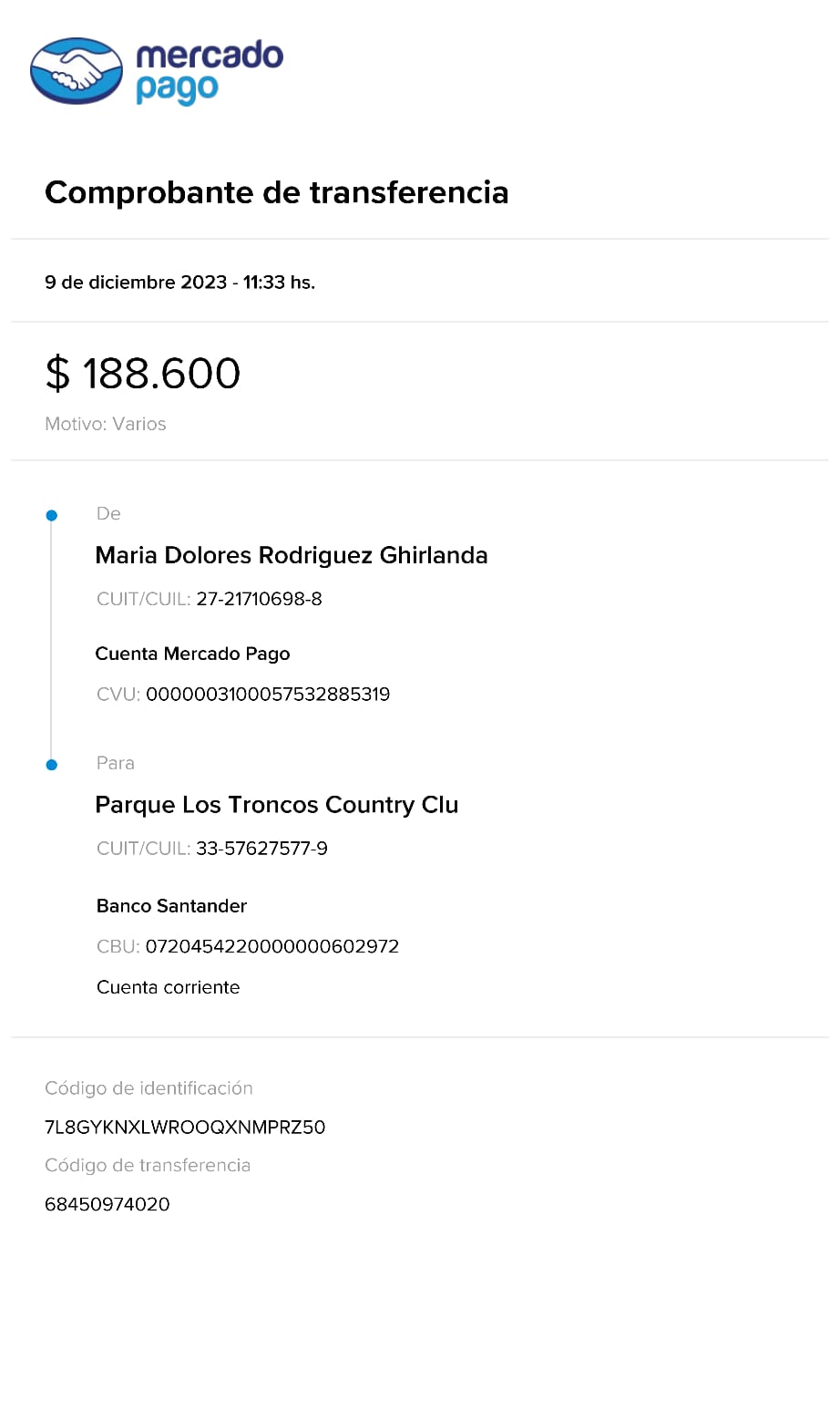Click the $ 188.600 amount
The width and height of the screenshot is (840, 1401).
point(143,374)
